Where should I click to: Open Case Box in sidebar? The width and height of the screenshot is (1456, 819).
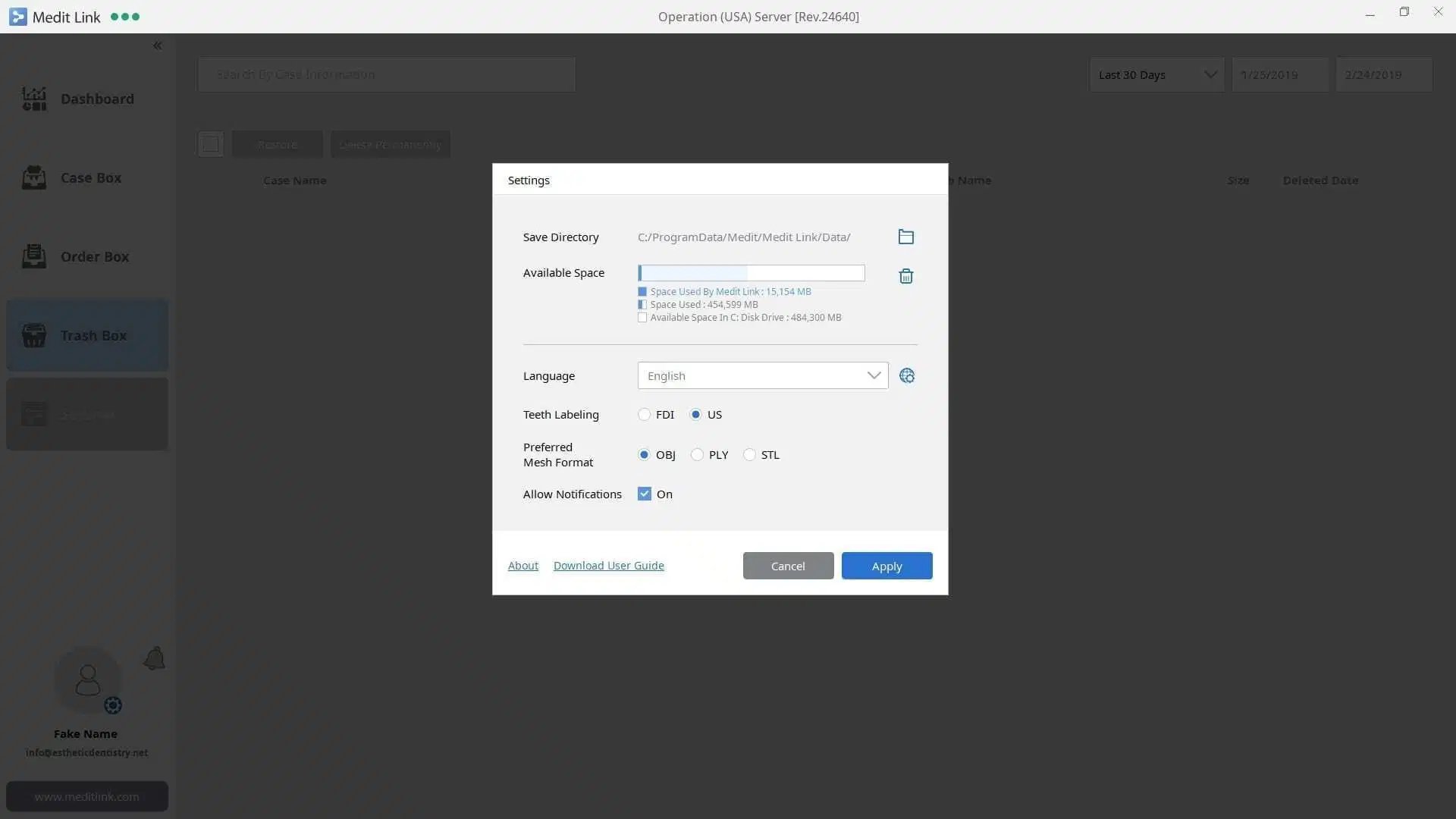point(87,177)
